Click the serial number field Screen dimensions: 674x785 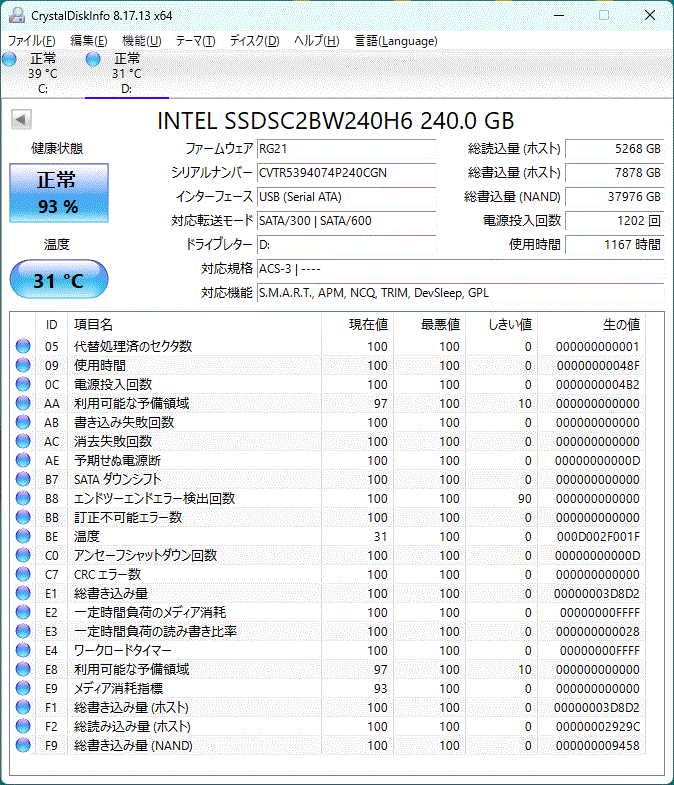point(345,172)
